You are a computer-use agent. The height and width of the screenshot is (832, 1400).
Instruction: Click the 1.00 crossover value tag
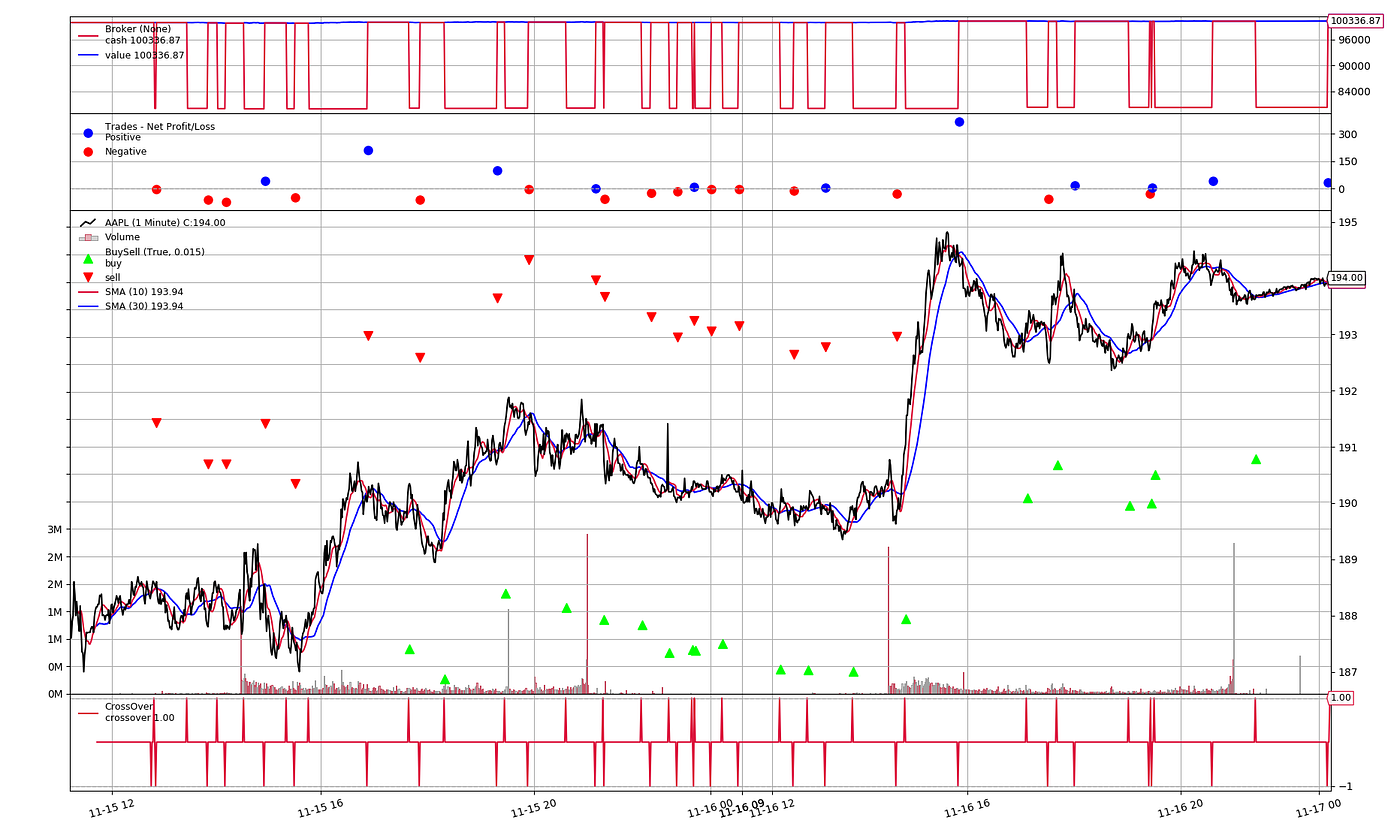click(1340, 696)
